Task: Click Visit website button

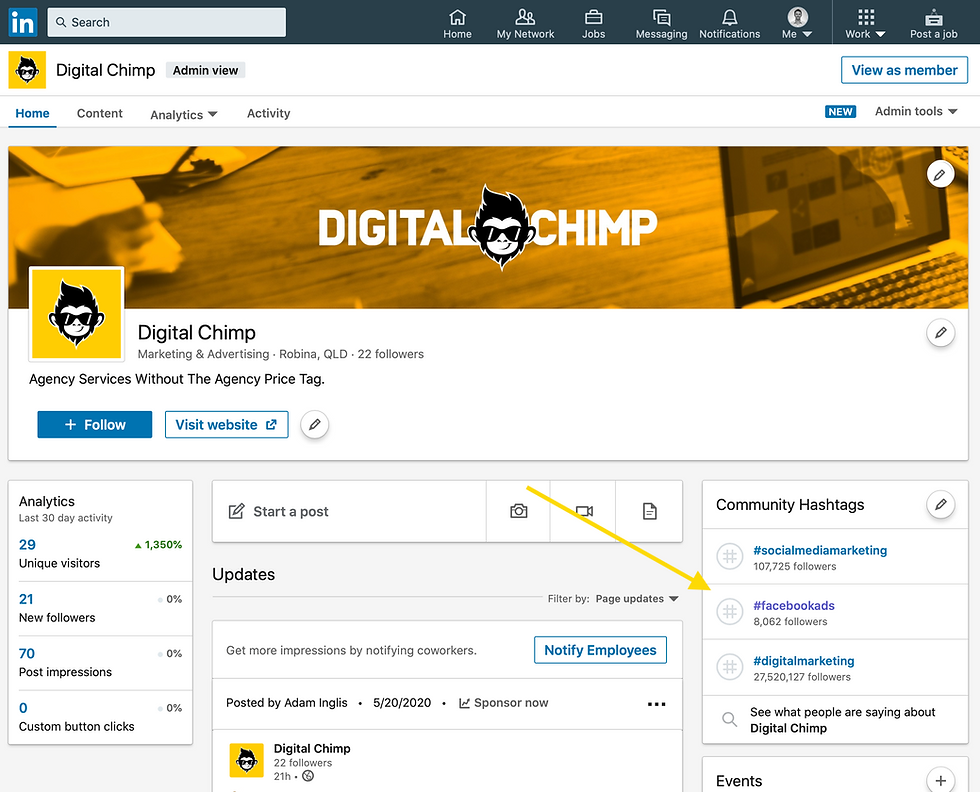Action: pyautogui.click(x=226, y=424)
